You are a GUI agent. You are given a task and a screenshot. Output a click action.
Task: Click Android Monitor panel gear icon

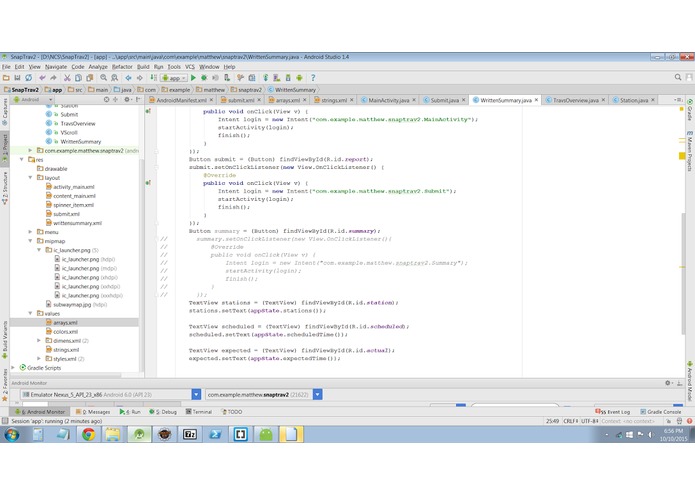click(x=668, y=383)
